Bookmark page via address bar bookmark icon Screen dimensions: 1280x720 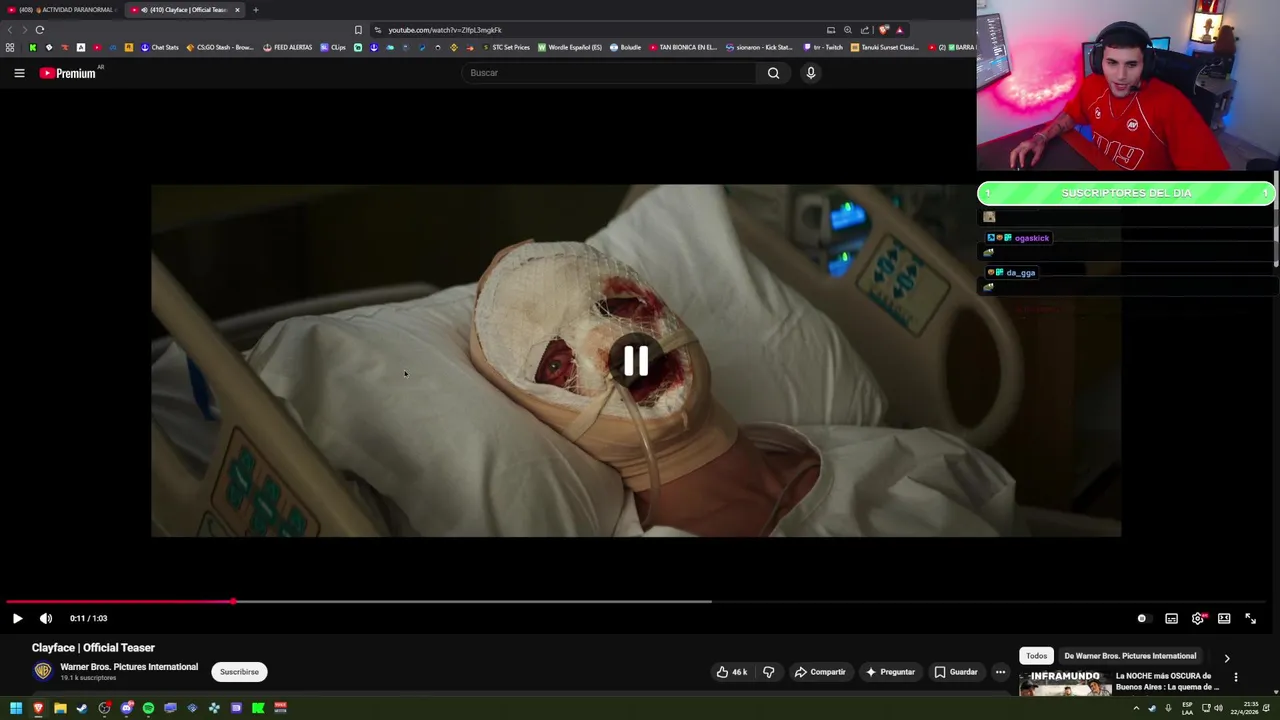click(358, 30)
